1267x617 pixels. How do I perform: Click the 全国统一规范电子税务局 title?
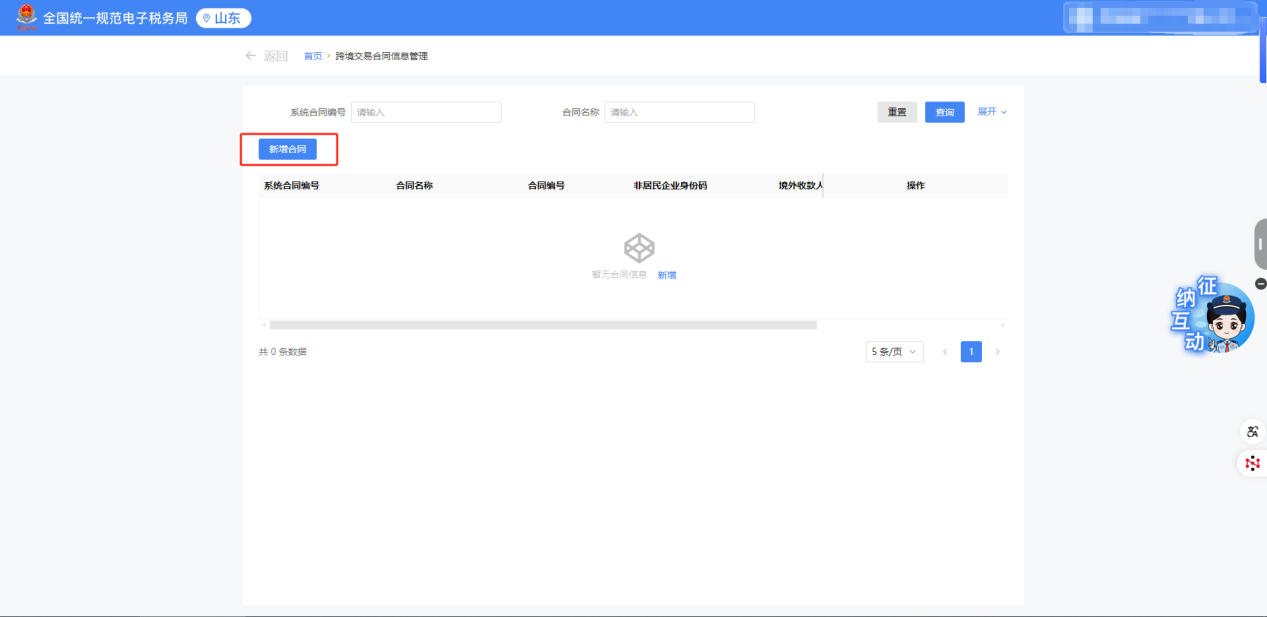point(115,18)
